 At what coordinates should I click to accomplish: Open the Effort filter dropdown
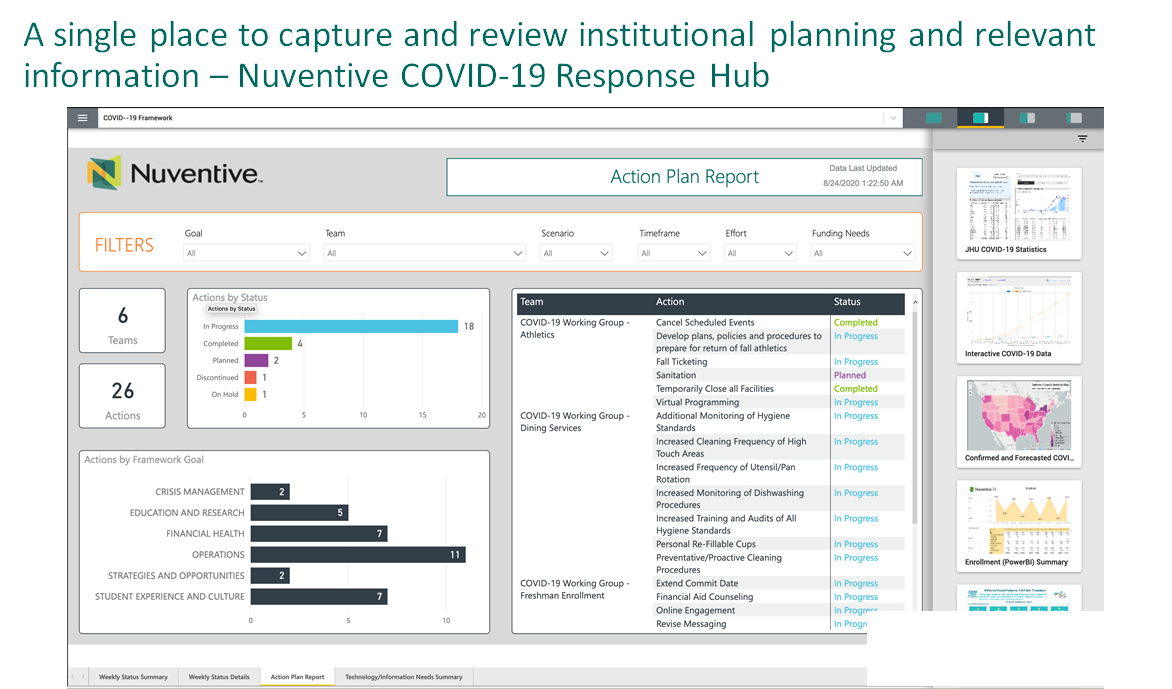click(x=759, y=253)
